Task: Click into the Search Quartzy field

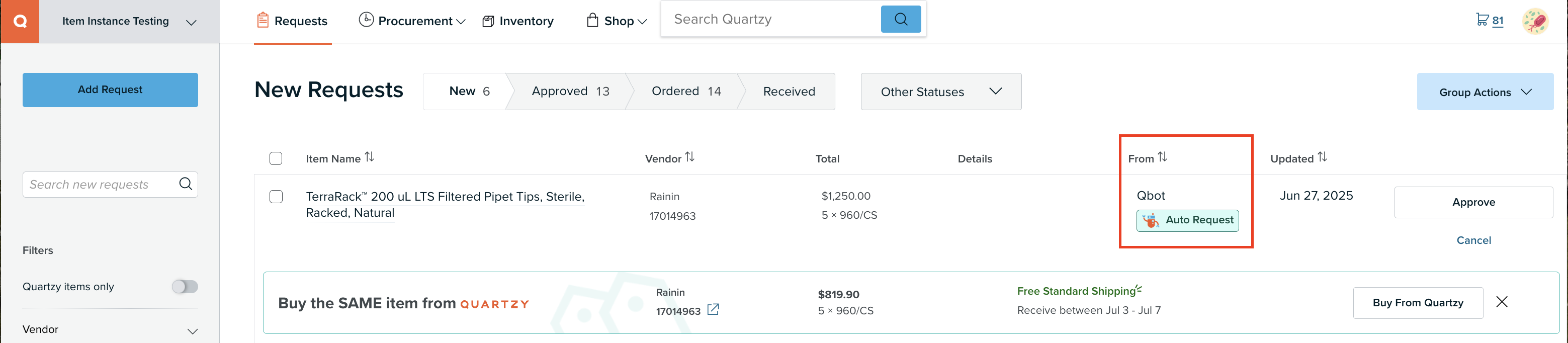Action: [770, 20]
